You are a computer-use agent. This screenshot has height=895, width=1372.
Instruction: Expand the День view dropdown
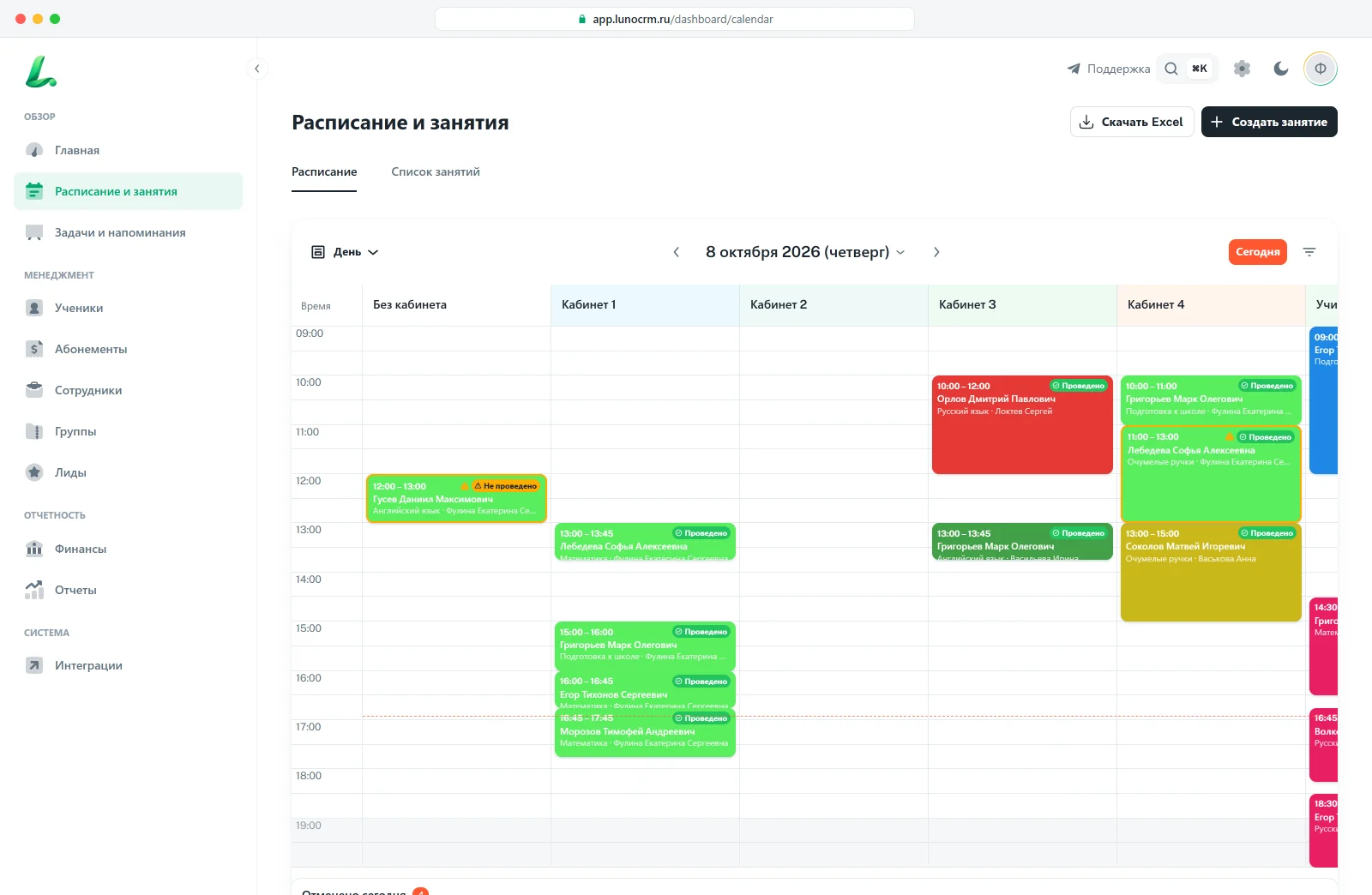point(345,252)
